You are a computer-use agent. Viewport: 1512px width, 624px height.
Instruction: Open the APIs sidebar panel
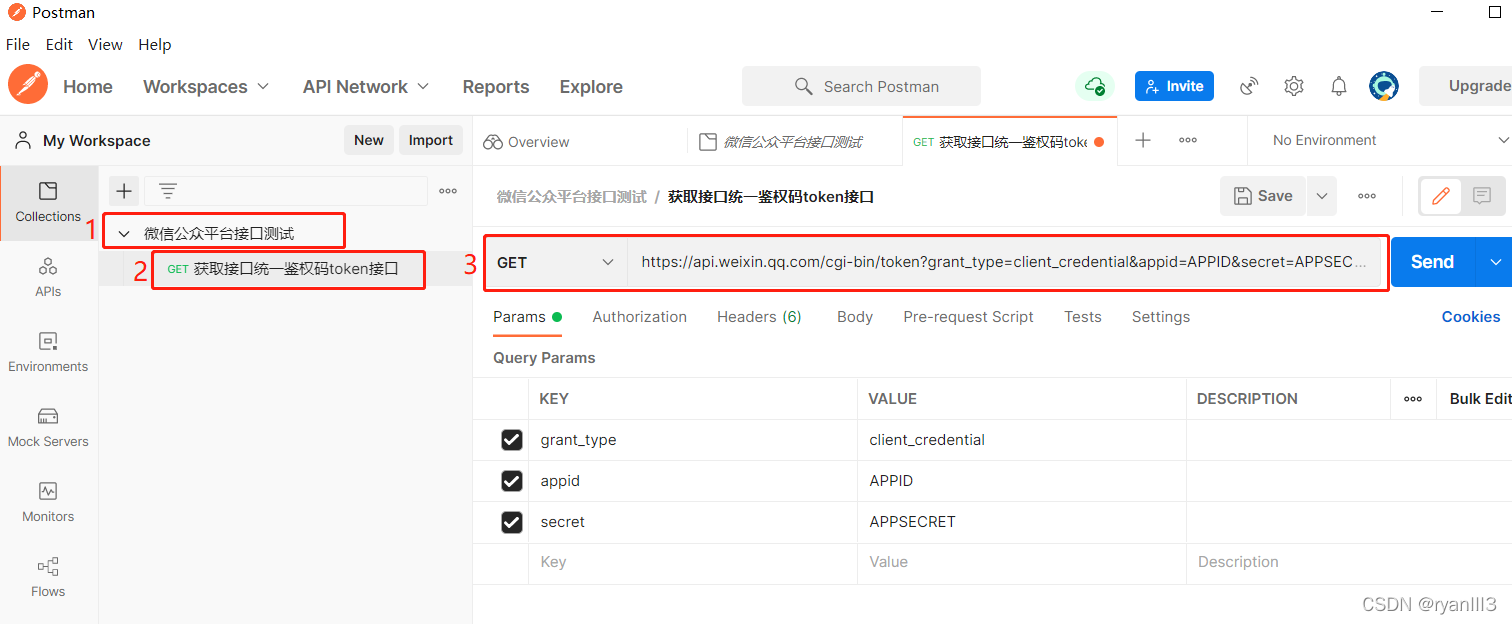(48, 277)
